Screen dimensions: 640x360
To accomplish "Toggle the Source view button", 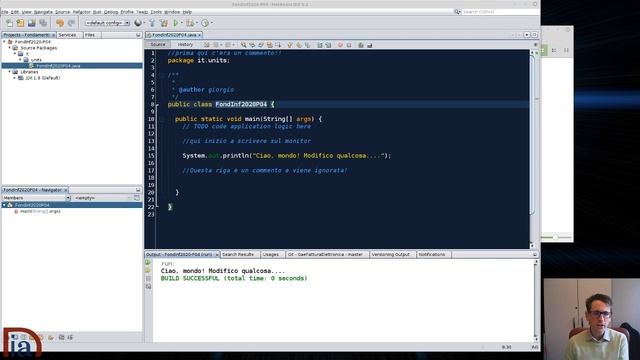I will [158, 44].
